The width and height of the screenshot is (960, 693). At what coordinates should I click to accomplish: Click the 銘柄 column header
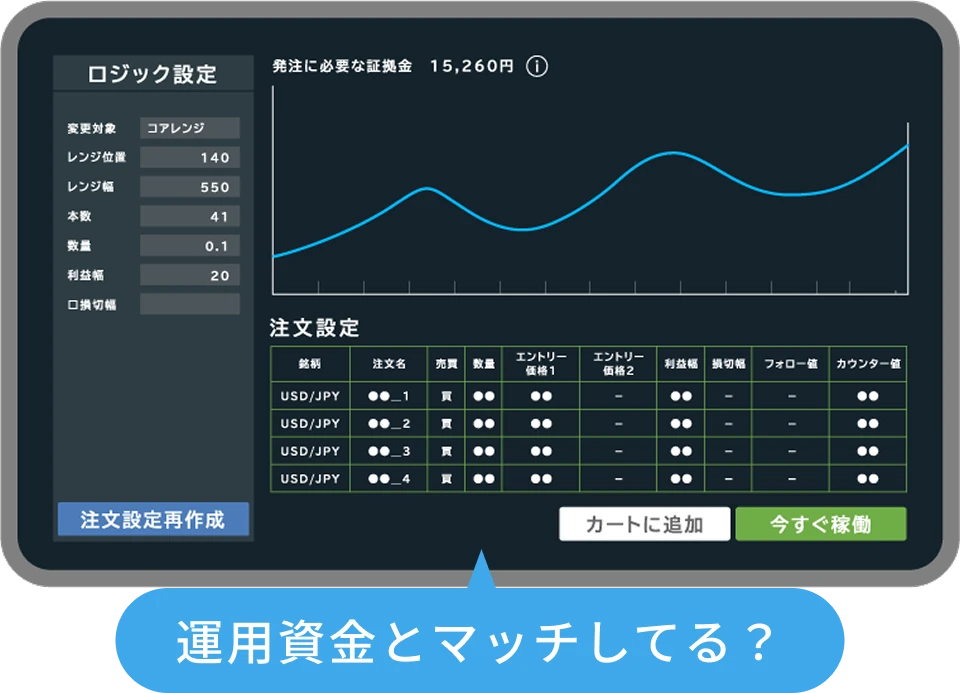[x=310, y=364]
